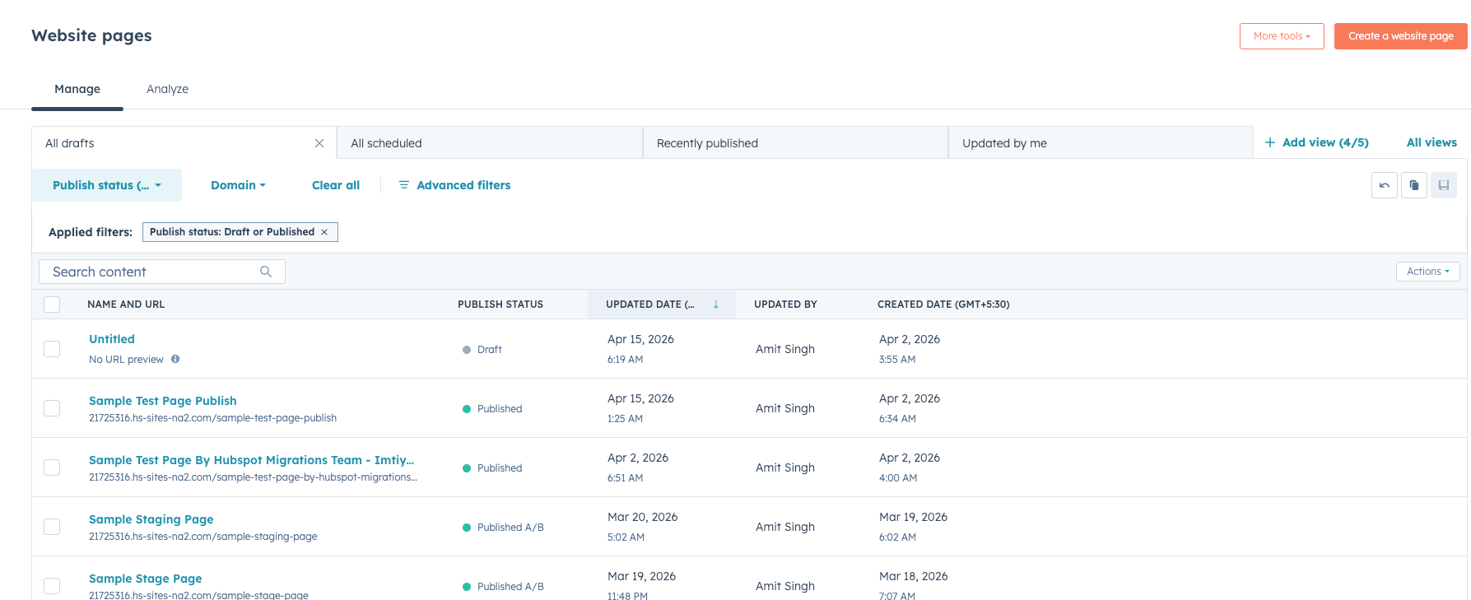Select the All scheduled view

(490, 143)
